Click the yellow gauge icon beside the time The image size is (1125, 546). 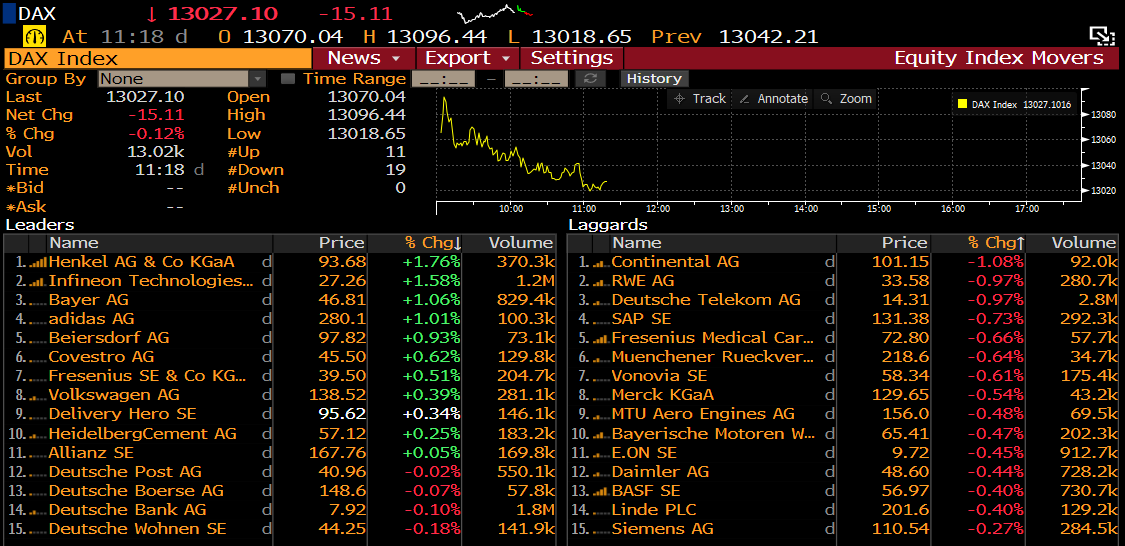coord(35,37)
